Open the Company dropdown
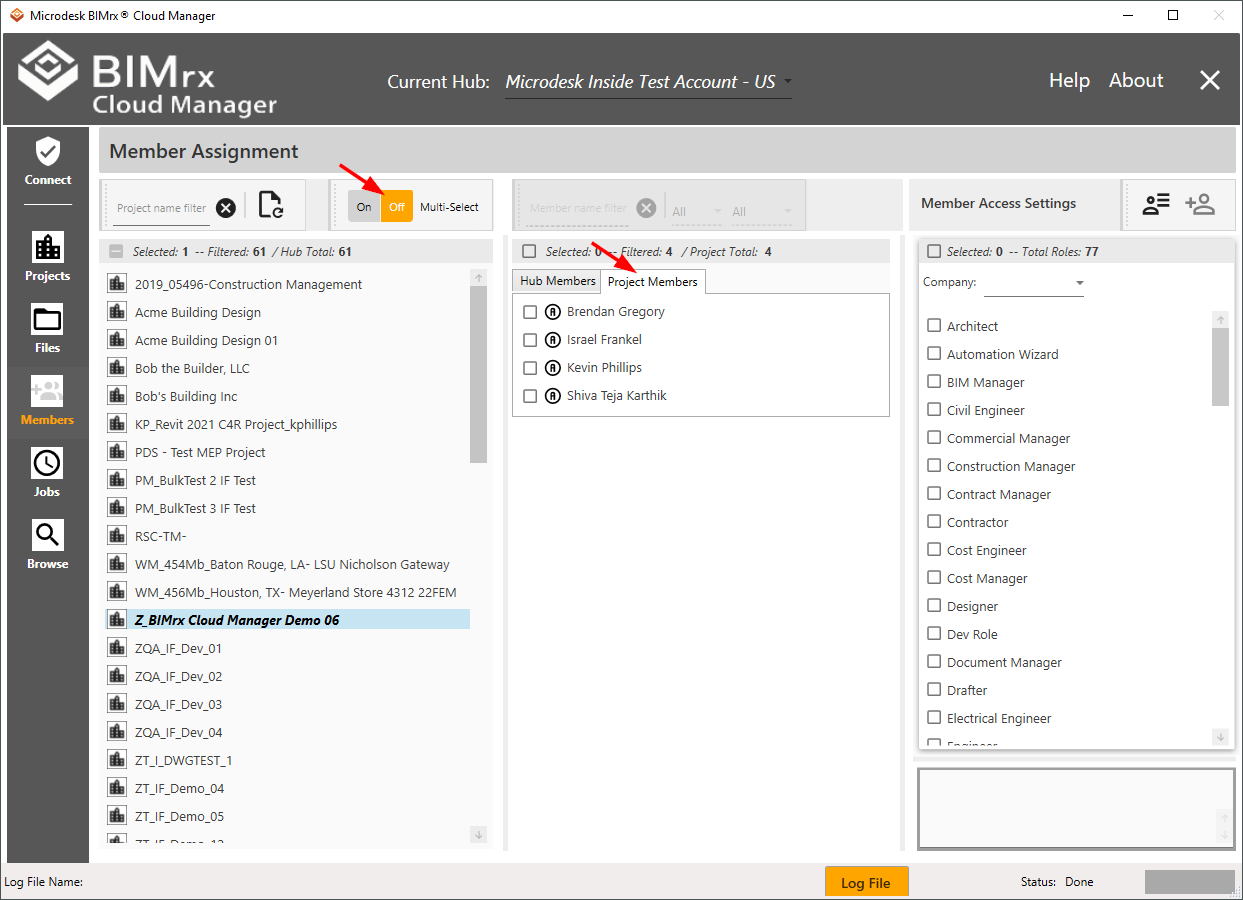 (1034, 284)
